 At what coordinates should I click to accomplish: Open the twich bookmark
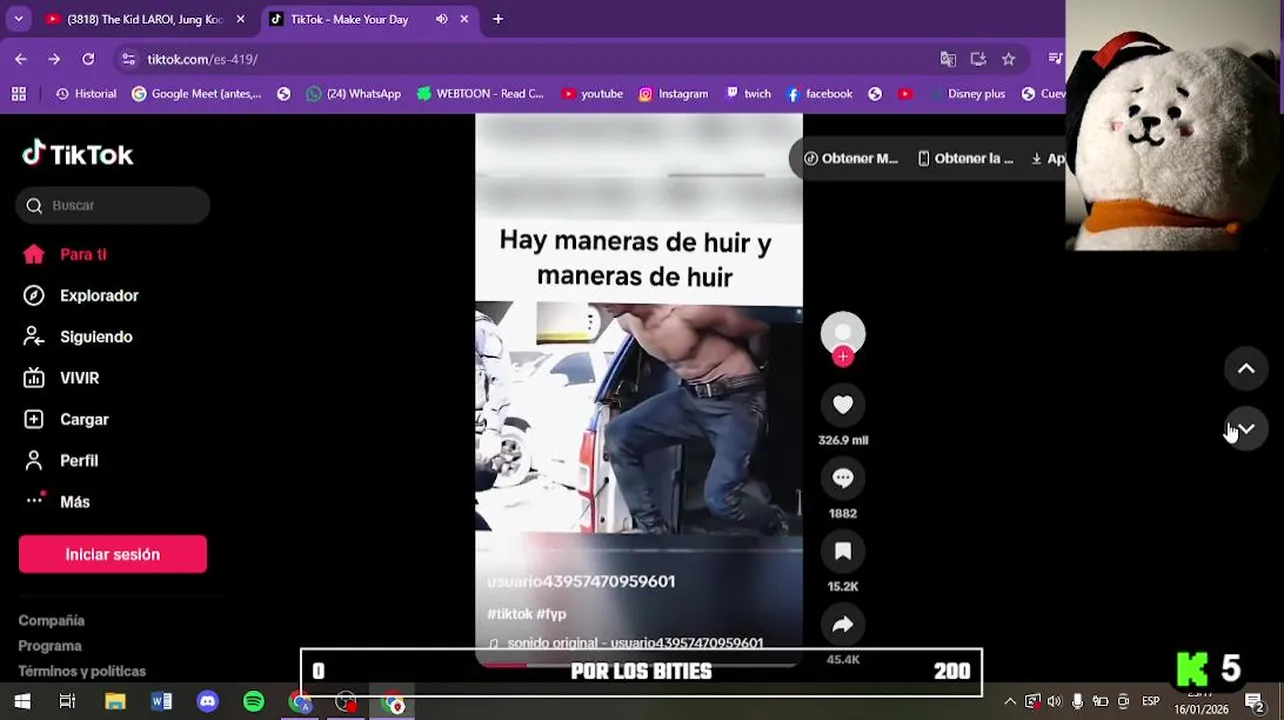pyautogui.click(x=748, y=93)
